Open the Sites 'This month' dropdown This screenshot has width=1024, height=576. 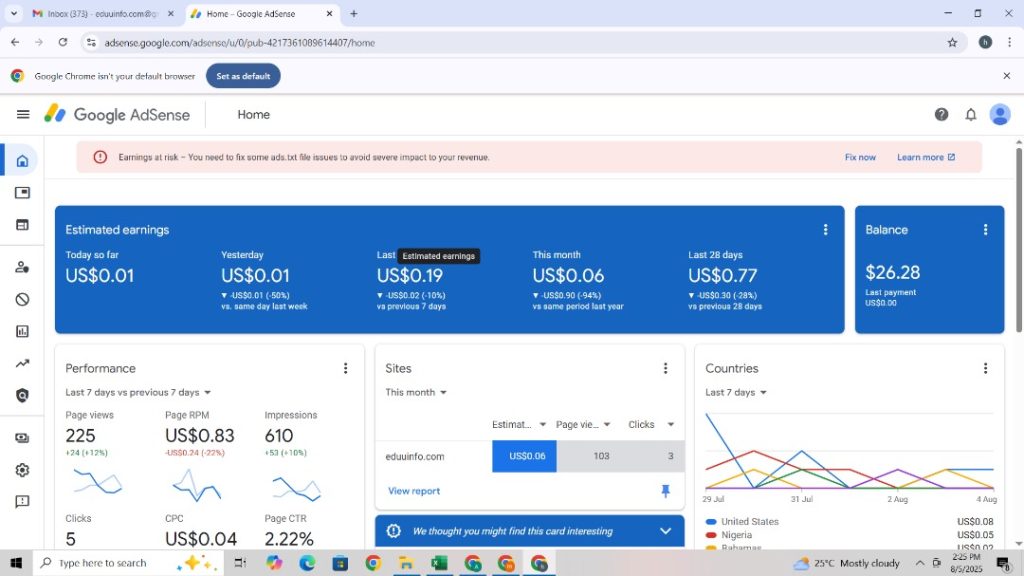pyautogui.click(x=416, y=393)
